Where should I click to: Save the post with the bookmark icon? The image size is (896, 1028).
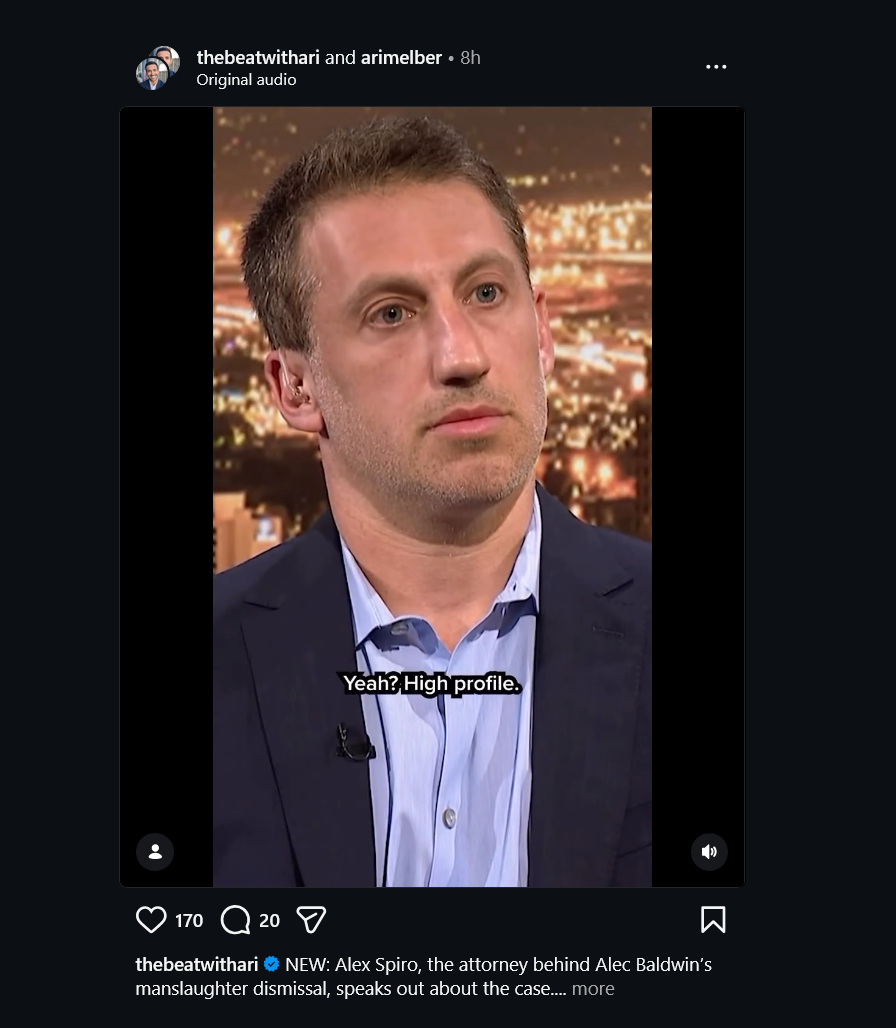713,920
